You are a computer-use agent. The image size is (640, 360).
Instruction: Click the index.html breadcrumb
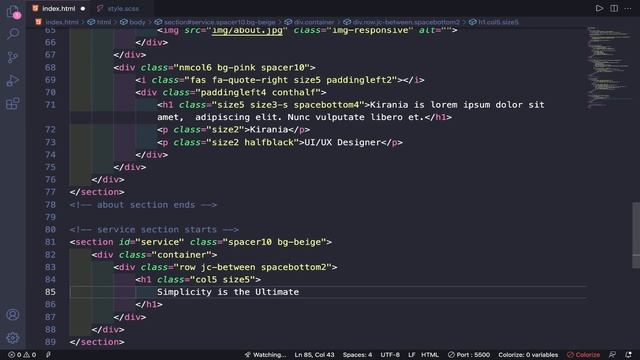pyautogui.click(x=62, y=22)
